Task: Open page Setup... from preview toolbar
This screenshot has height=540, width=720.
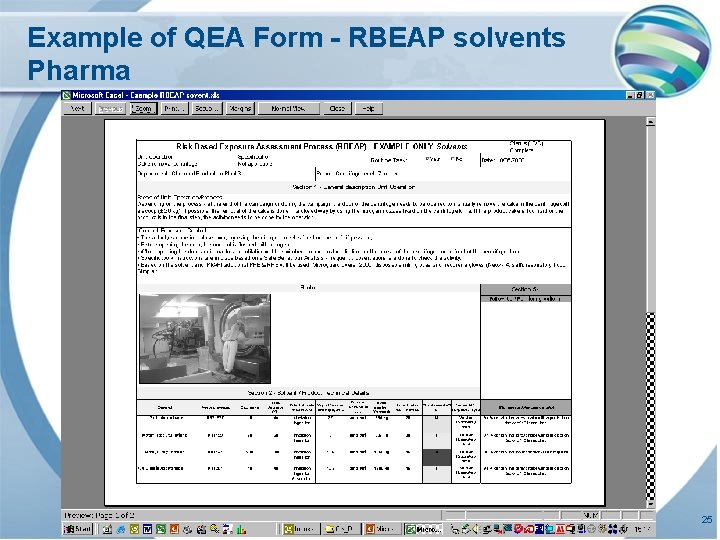Action: (207, 109)
